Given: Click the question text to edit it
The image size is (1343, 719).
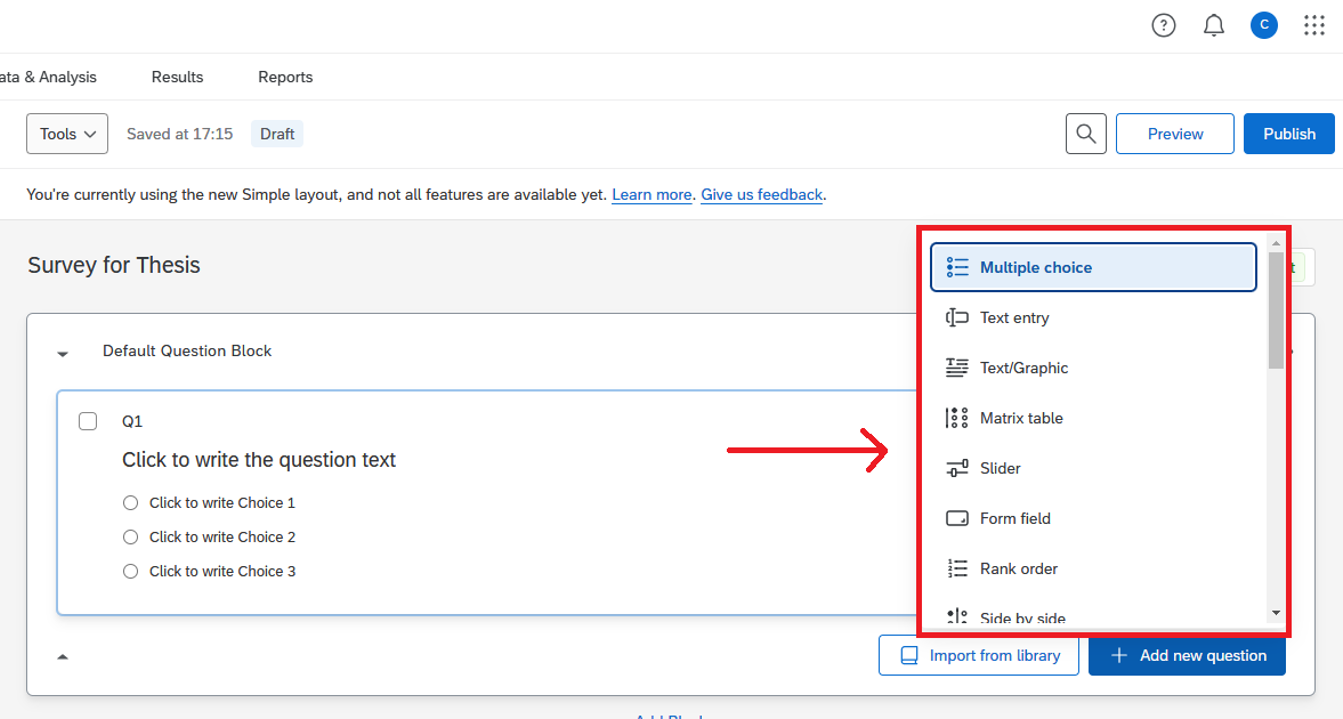Looking at the screenshot, I should (259, 460).
